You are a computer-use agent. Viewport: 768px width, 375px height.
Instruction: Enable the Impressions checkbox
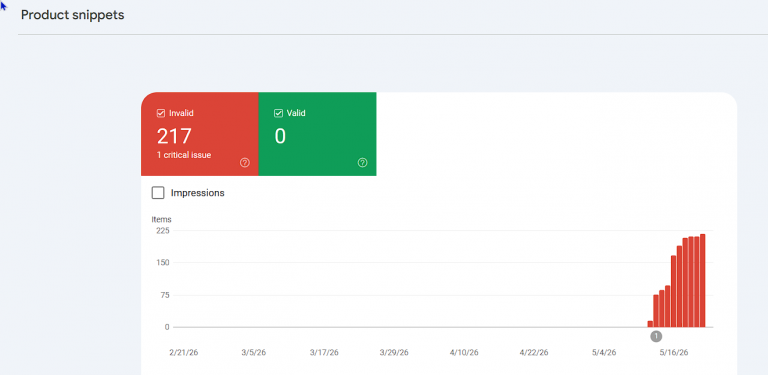(x=158, y=193)
